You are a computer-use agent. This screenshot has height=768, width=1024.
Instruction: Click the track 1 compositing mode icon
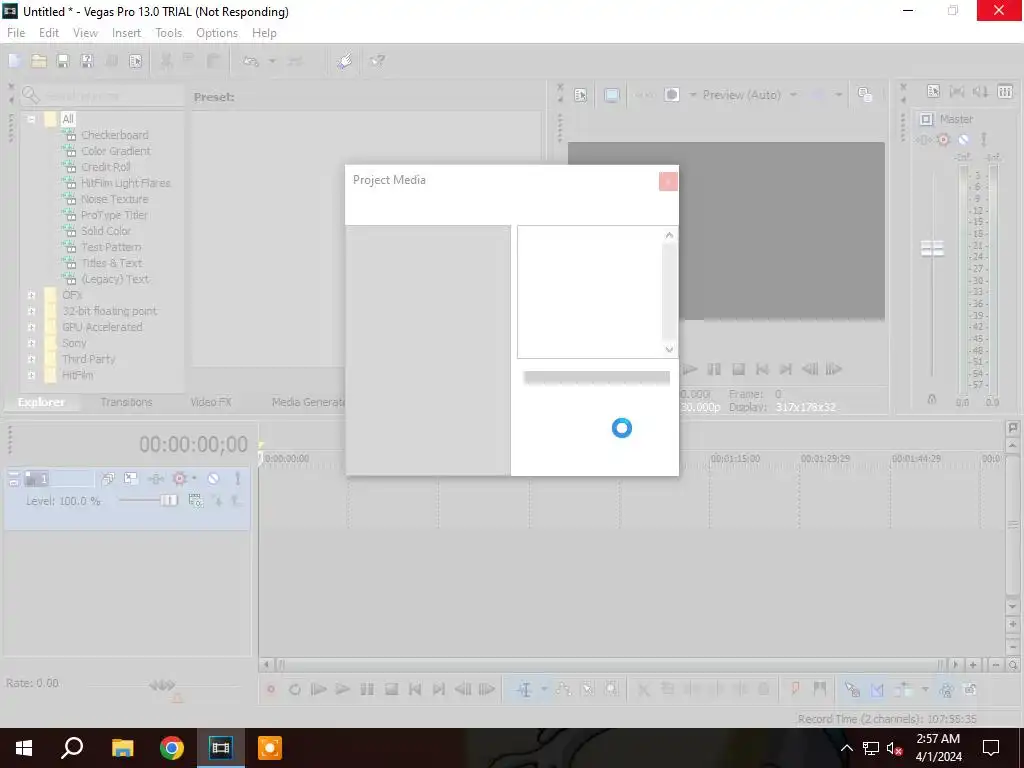coord(196,500)
